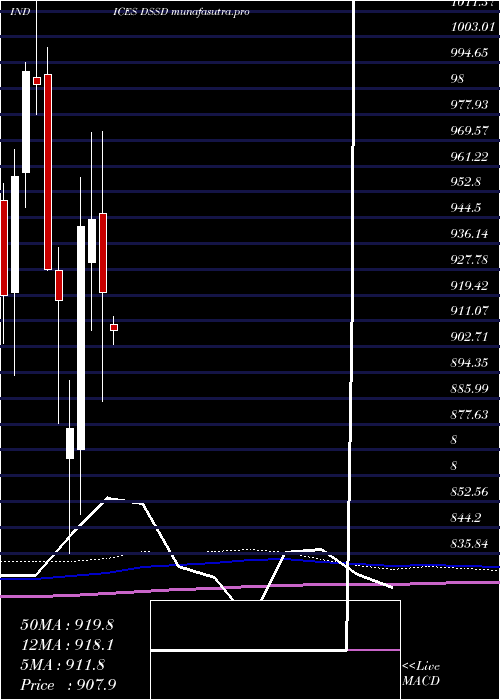The image size is (500, 700).
Task: Click the 927.78 price axis label
Action: click(x=469, y=260)
